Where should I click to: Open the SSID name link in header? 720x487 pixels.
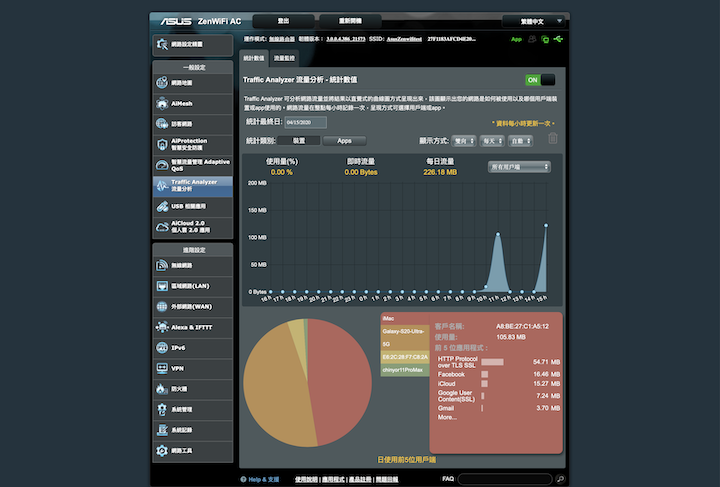click(x=404, y=39)
